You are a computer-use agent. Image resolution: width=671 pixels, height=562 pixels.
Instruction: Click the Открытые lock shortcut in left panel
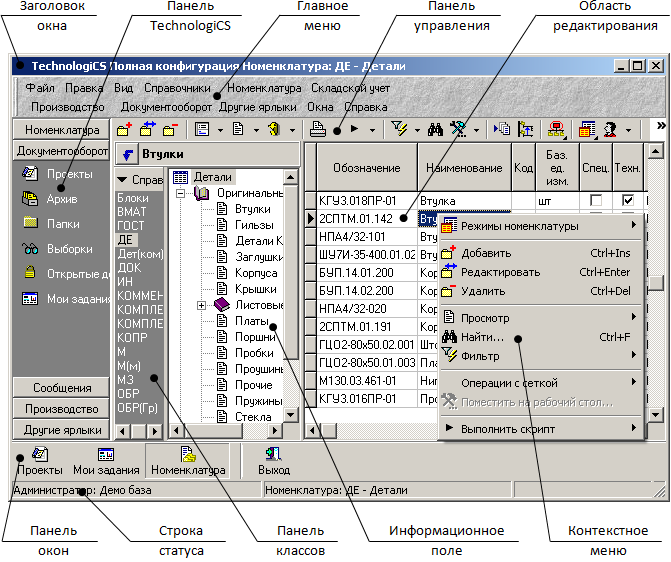pos(65,274)
